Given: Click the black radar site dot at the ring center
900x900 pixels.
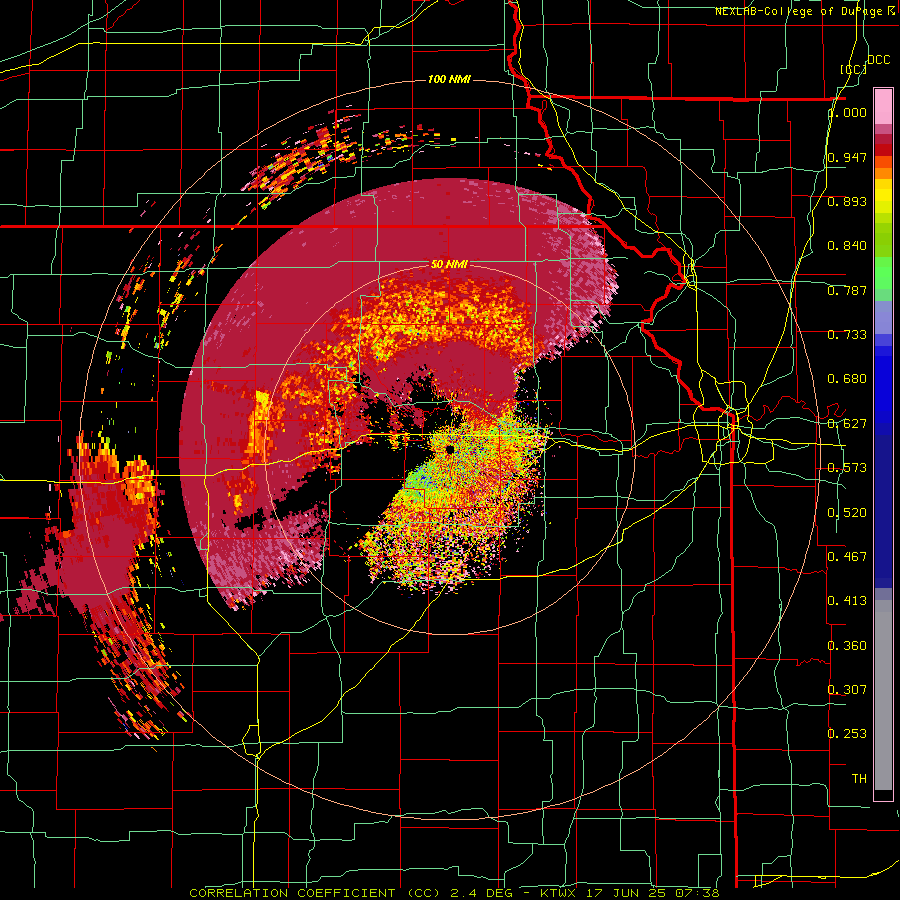Looking at the screenshot, I should coord(449,449).
